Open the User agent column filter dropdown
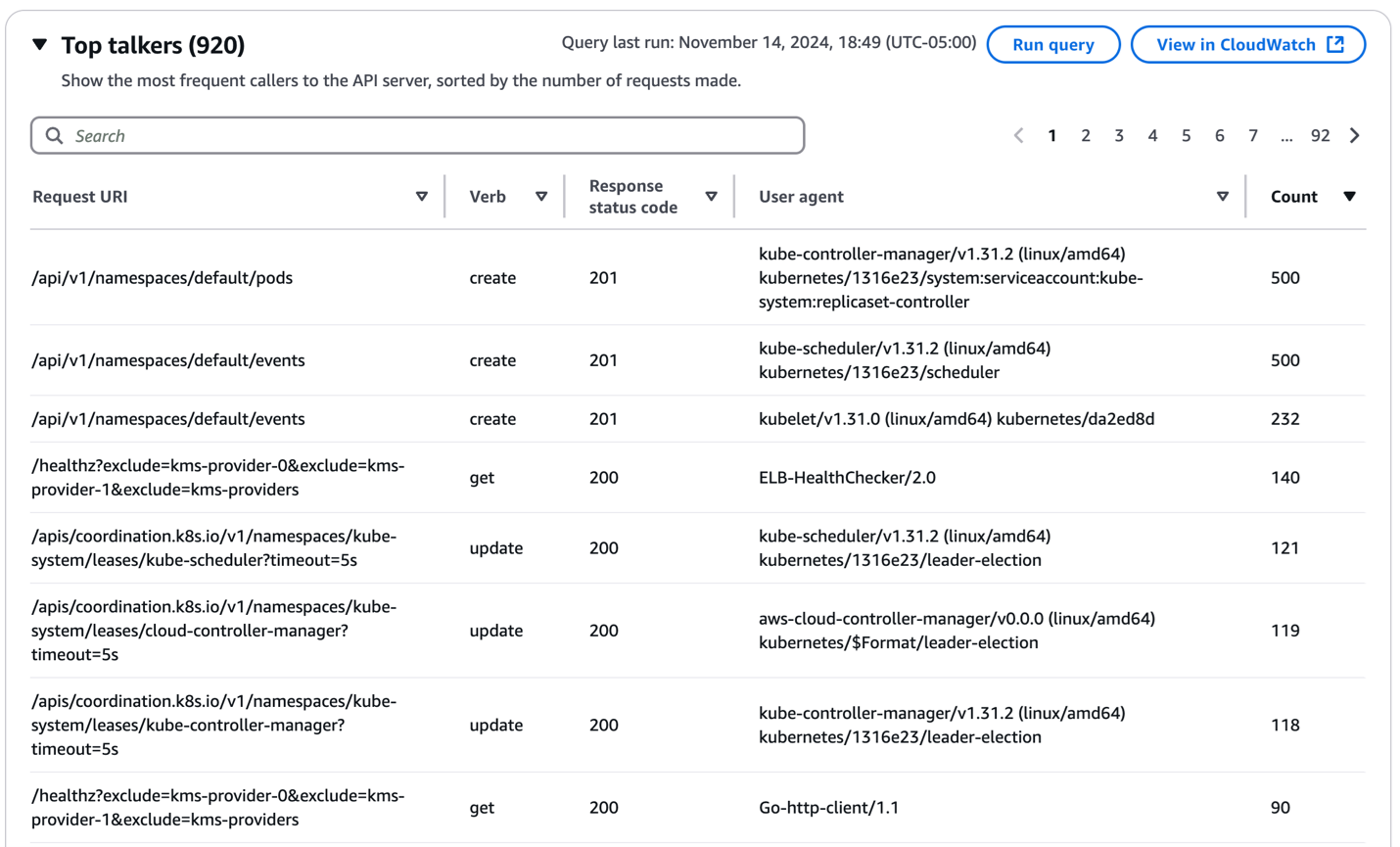 click(x=1222, y=196)
